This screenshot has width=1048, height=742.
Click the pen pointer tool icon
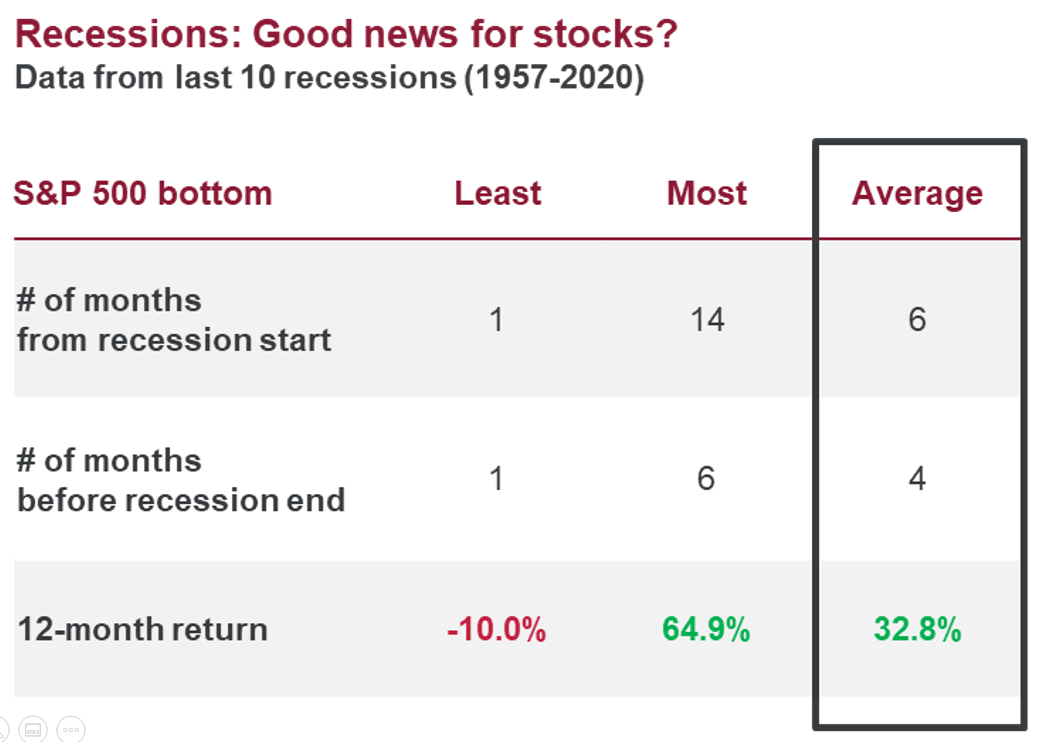(3, 730)
